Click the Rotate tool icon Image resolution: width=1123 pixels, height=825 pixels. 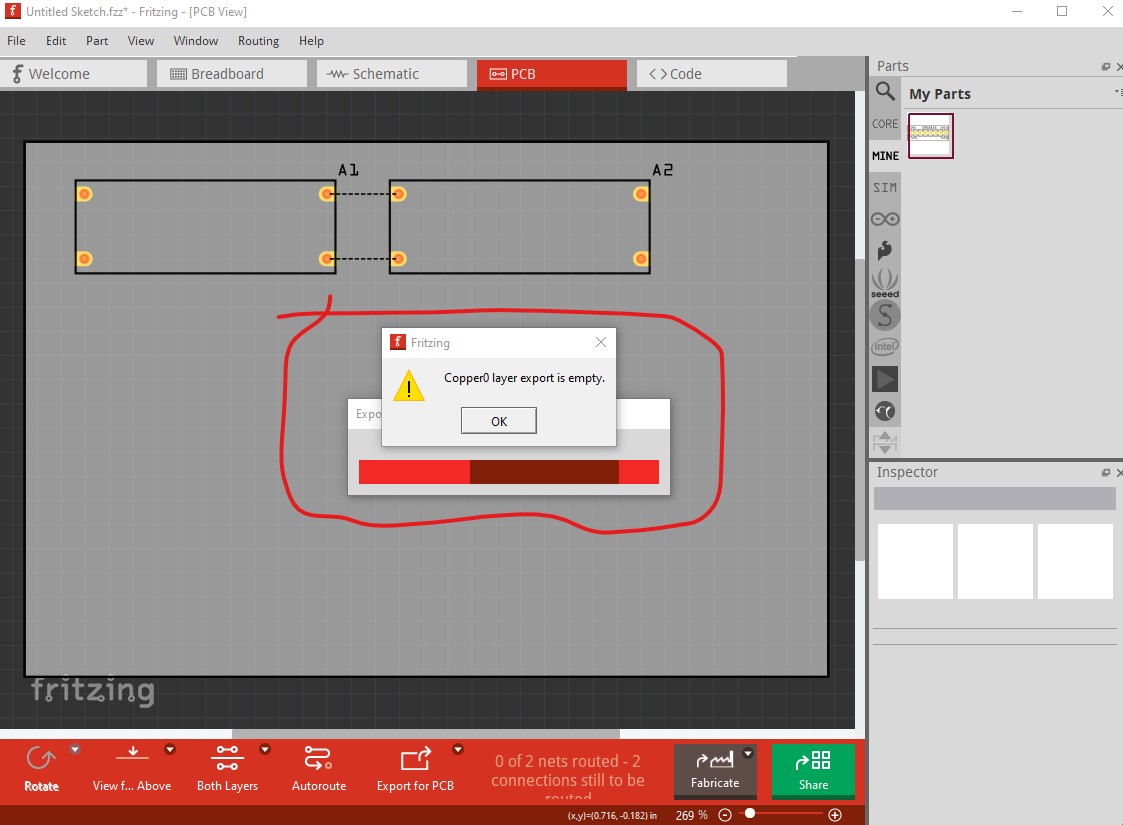40,759
